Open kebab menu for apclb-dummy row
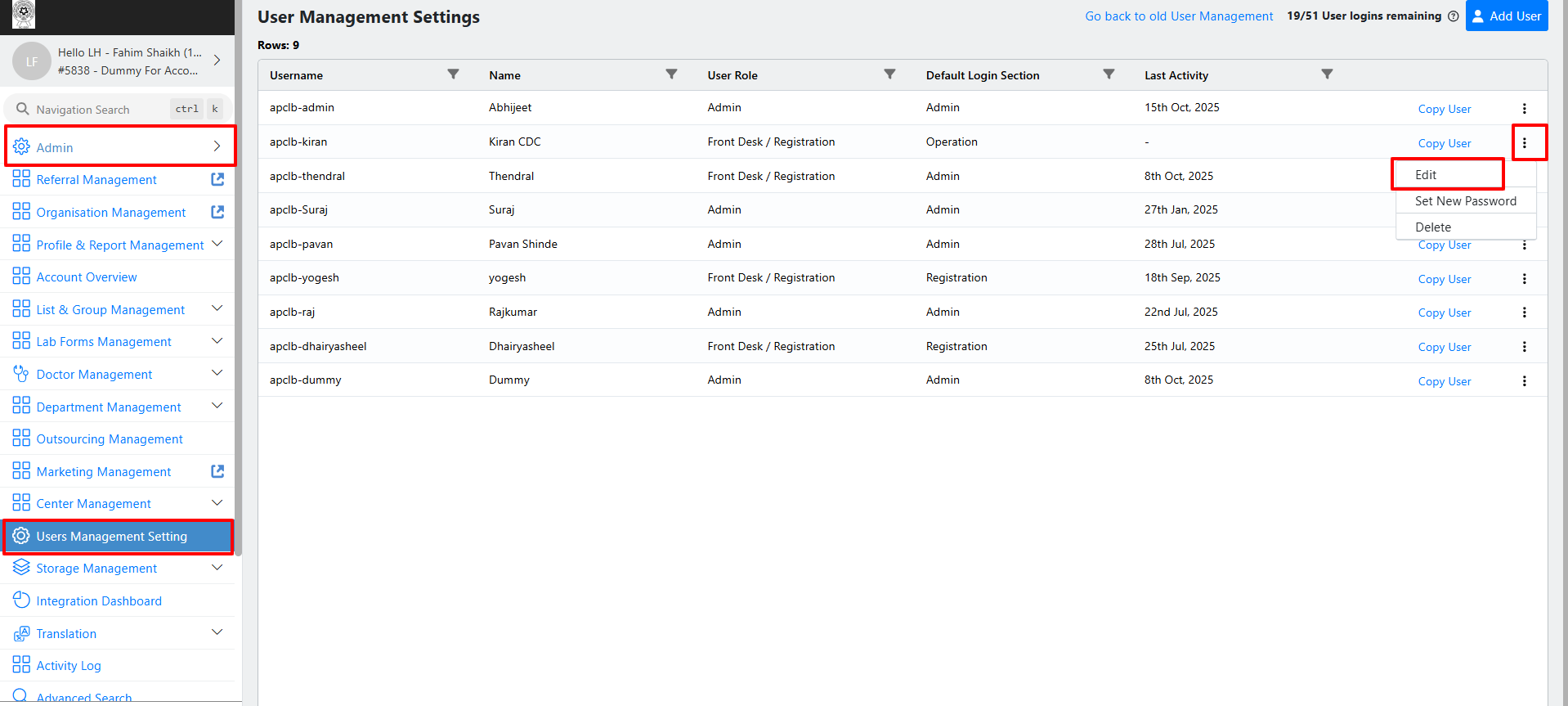Image resolution: width=1568 pixels, height=706 pixels. 1524,381
